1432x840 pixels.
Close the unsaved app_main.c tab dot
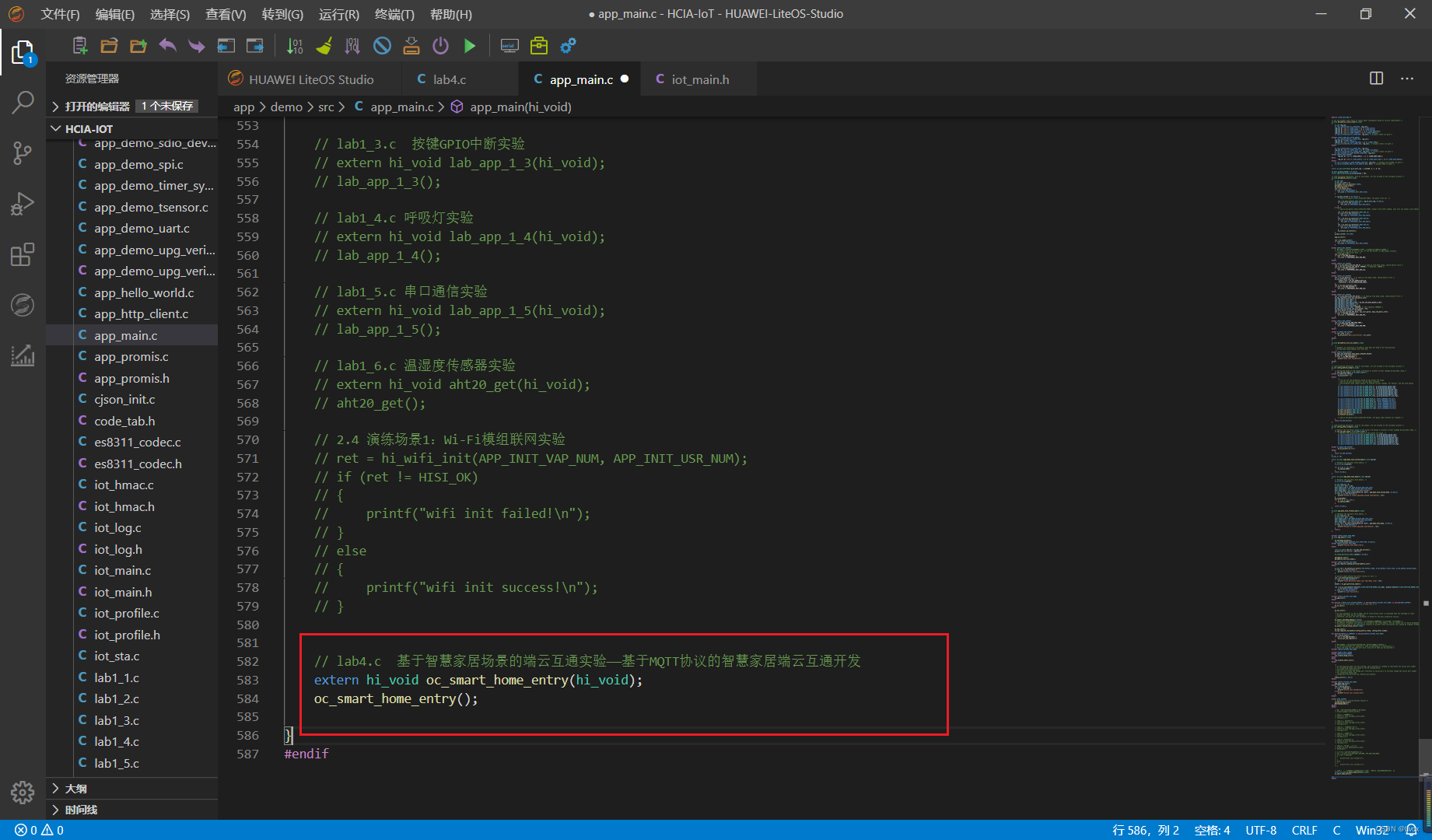[625, 79]
